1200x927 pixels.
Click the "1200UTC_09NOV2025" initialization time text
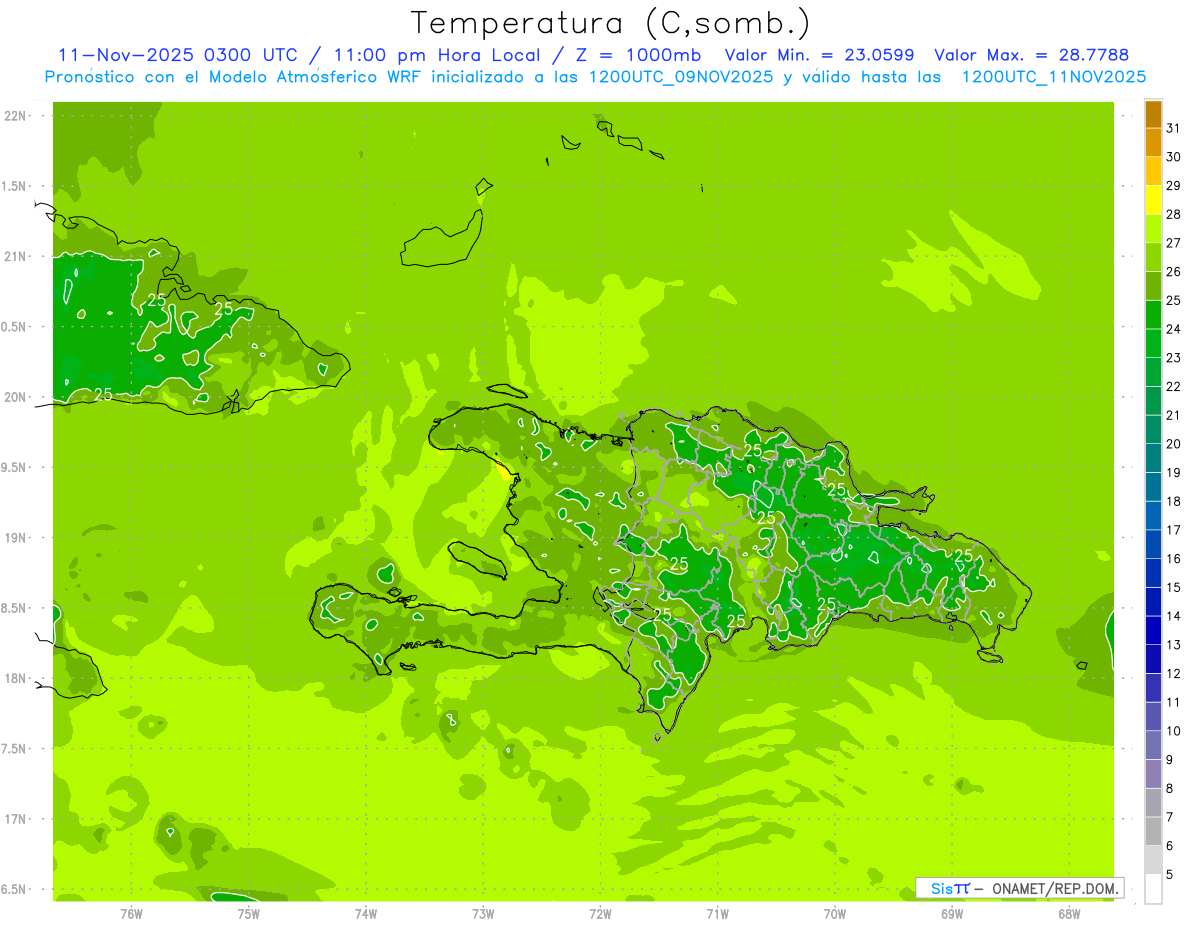pos(680,77)
